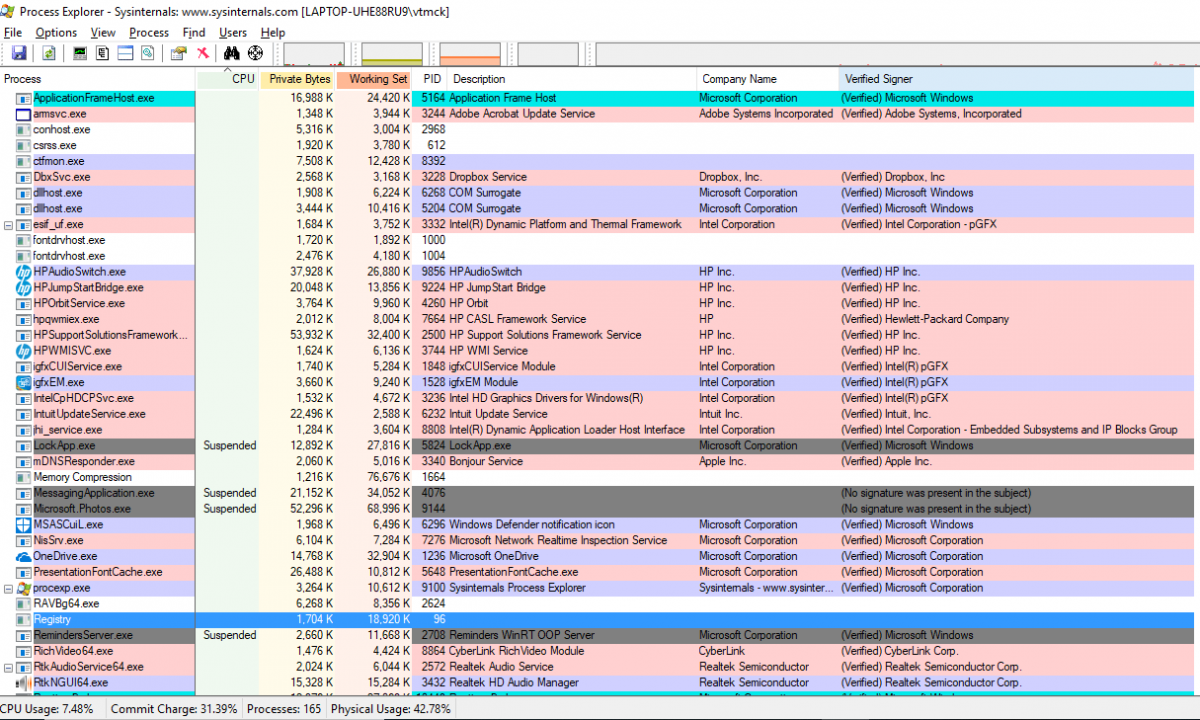Viewport: 1200px width, 720px height.
Task: Click the DLL/handle view toolbar icon
Action: tap(148, 53)
